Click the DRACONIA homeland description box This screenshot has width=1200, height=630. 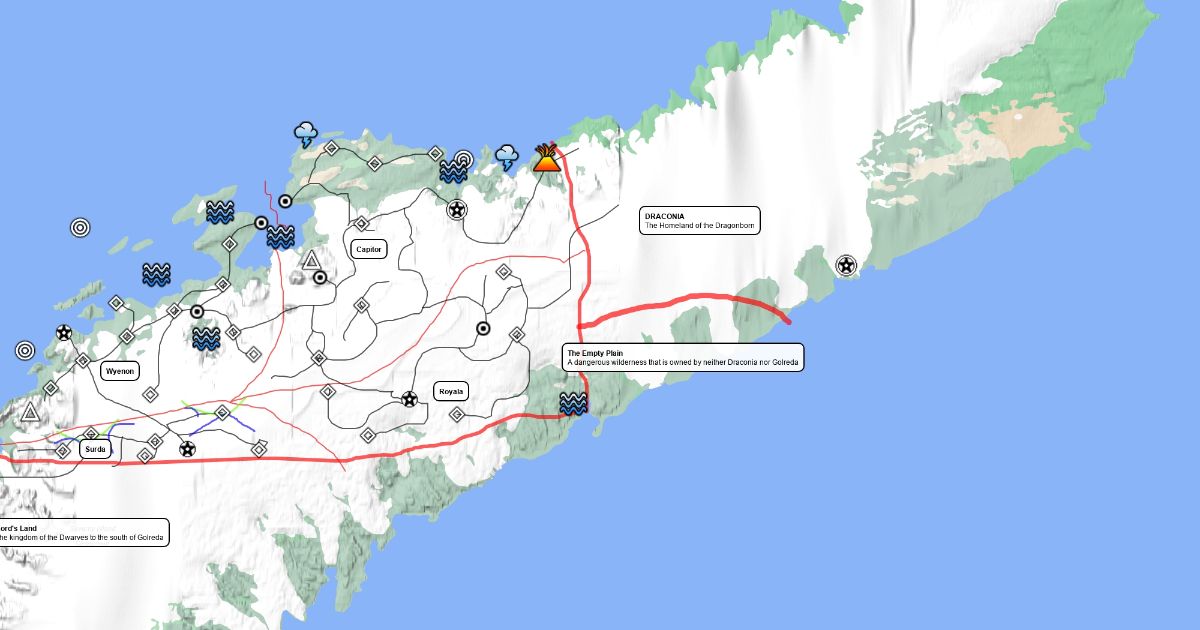700,220
